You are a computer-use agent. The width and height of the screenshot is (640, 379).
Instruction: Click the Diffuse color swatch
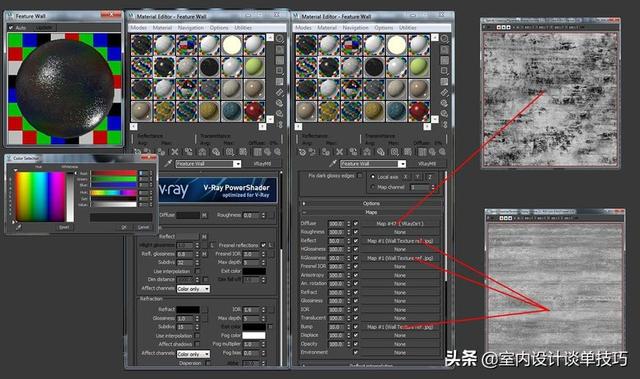(188, 215)
